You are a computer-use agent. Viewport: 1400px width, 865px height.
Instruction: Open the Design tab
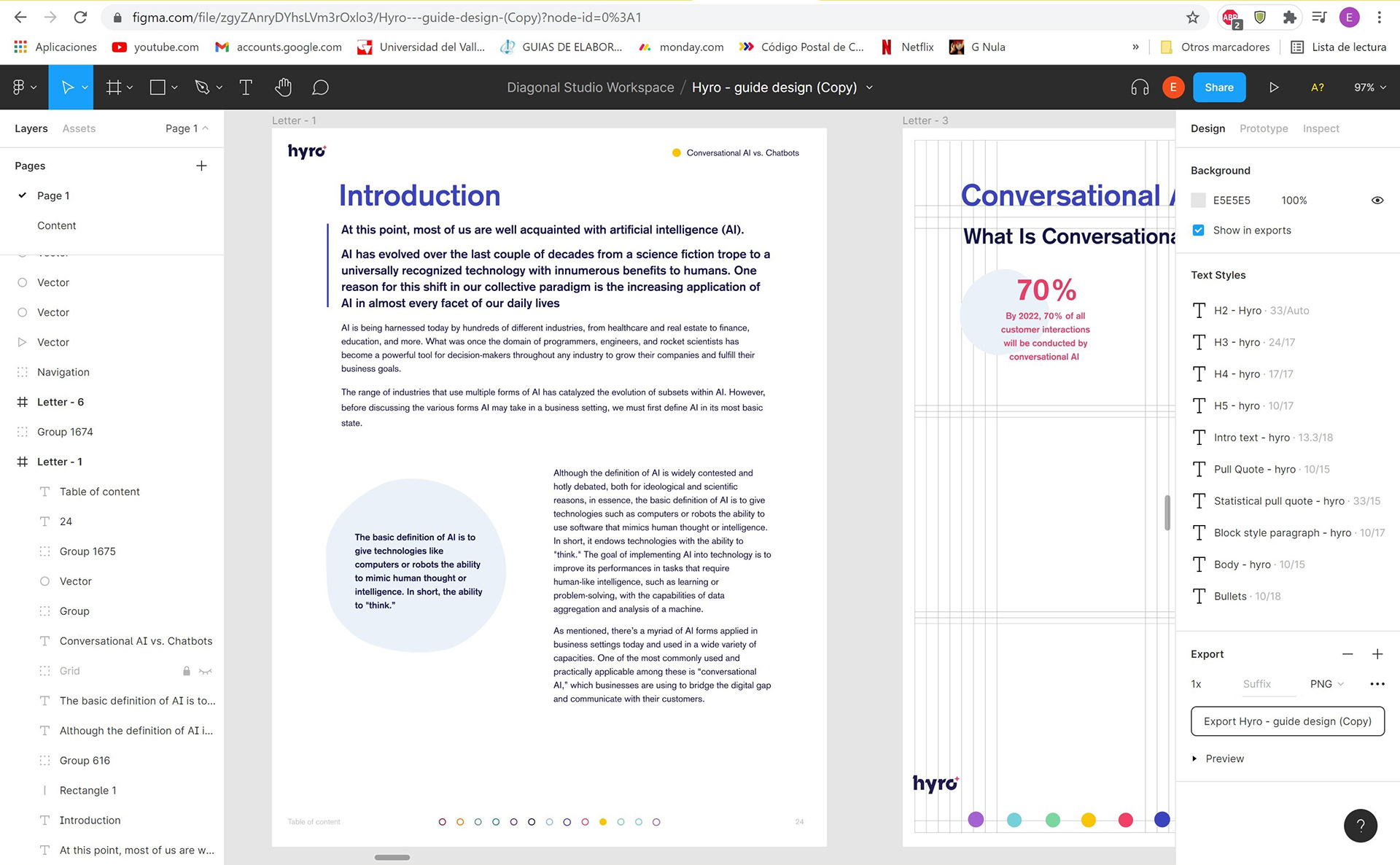(1207, 128)
